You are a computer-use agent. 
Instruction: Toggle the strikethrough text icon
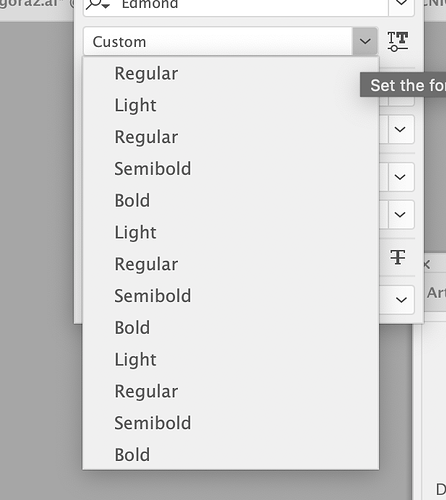pos(398,257)
